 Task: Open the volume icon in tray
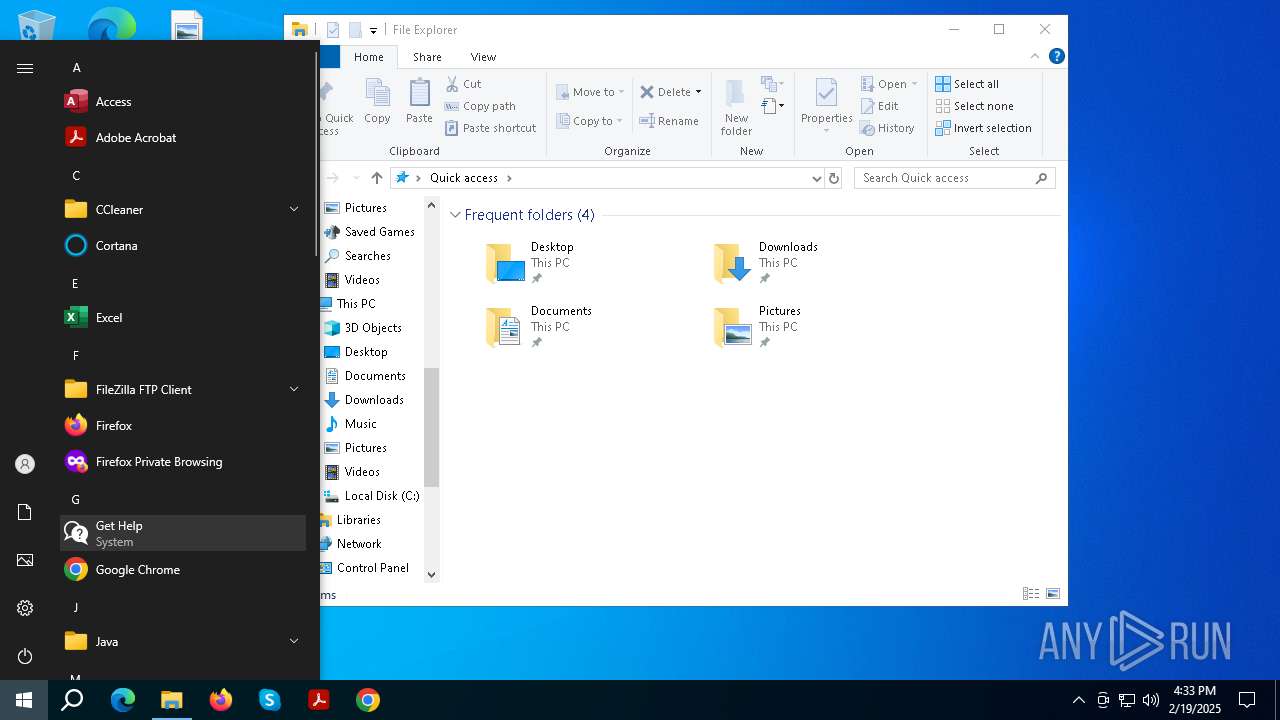(x=1151, y=700)
